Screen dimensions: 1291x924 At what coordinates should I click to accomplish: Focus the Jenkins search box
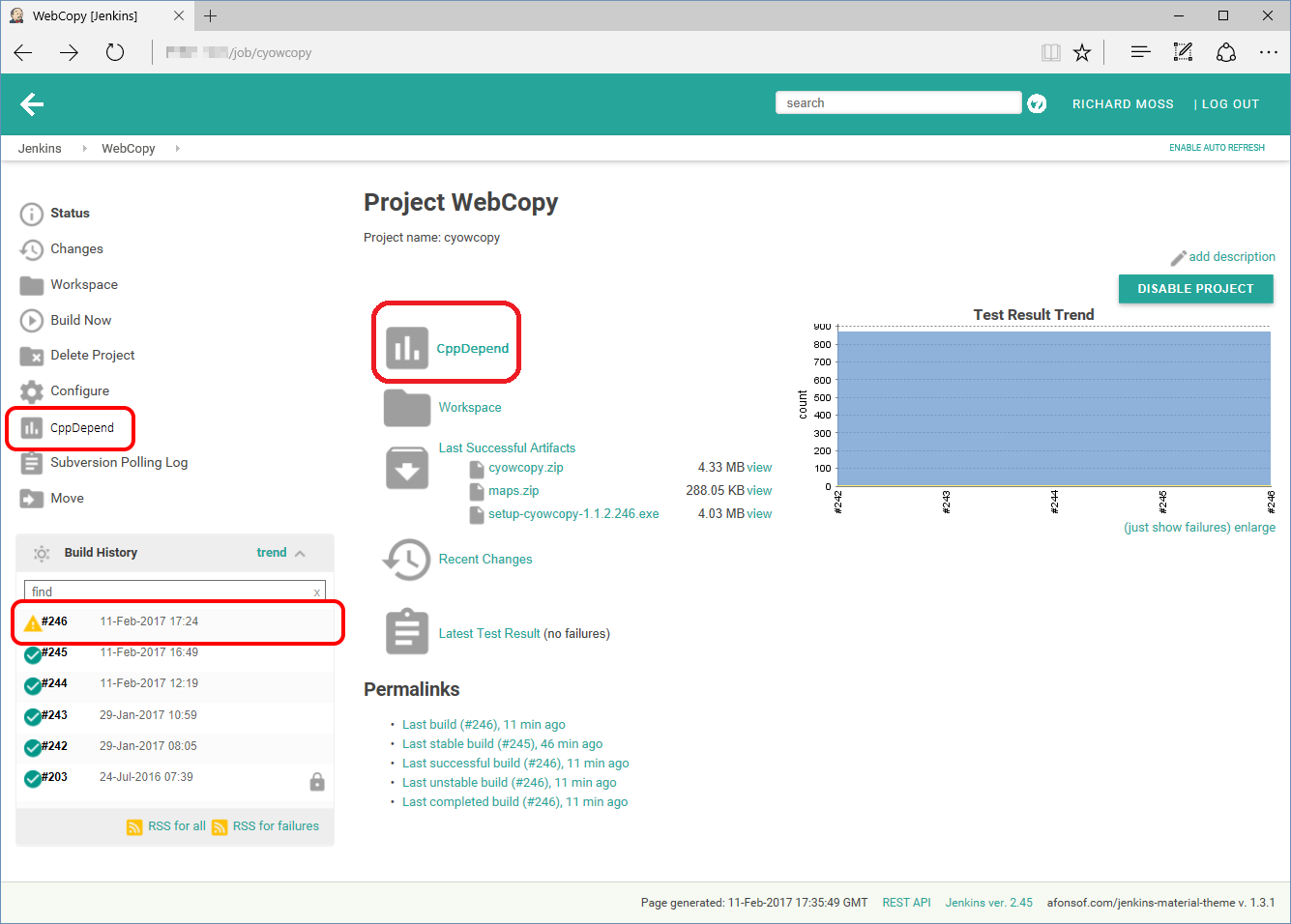[x=897, y=103]
